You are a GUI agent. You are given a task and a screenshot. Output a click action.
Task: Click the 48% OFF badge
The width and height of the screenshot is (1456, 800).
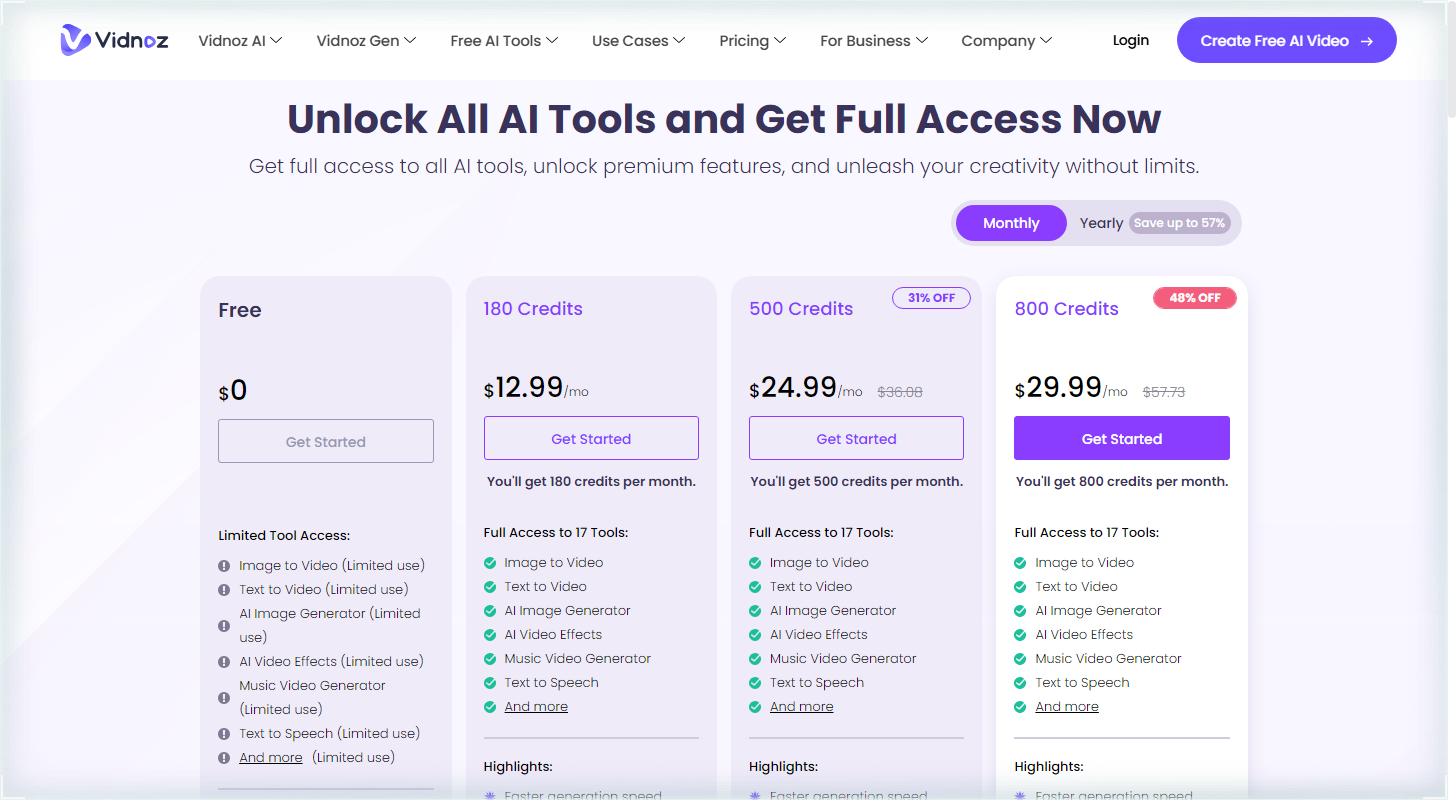(x=1195, y=298)
